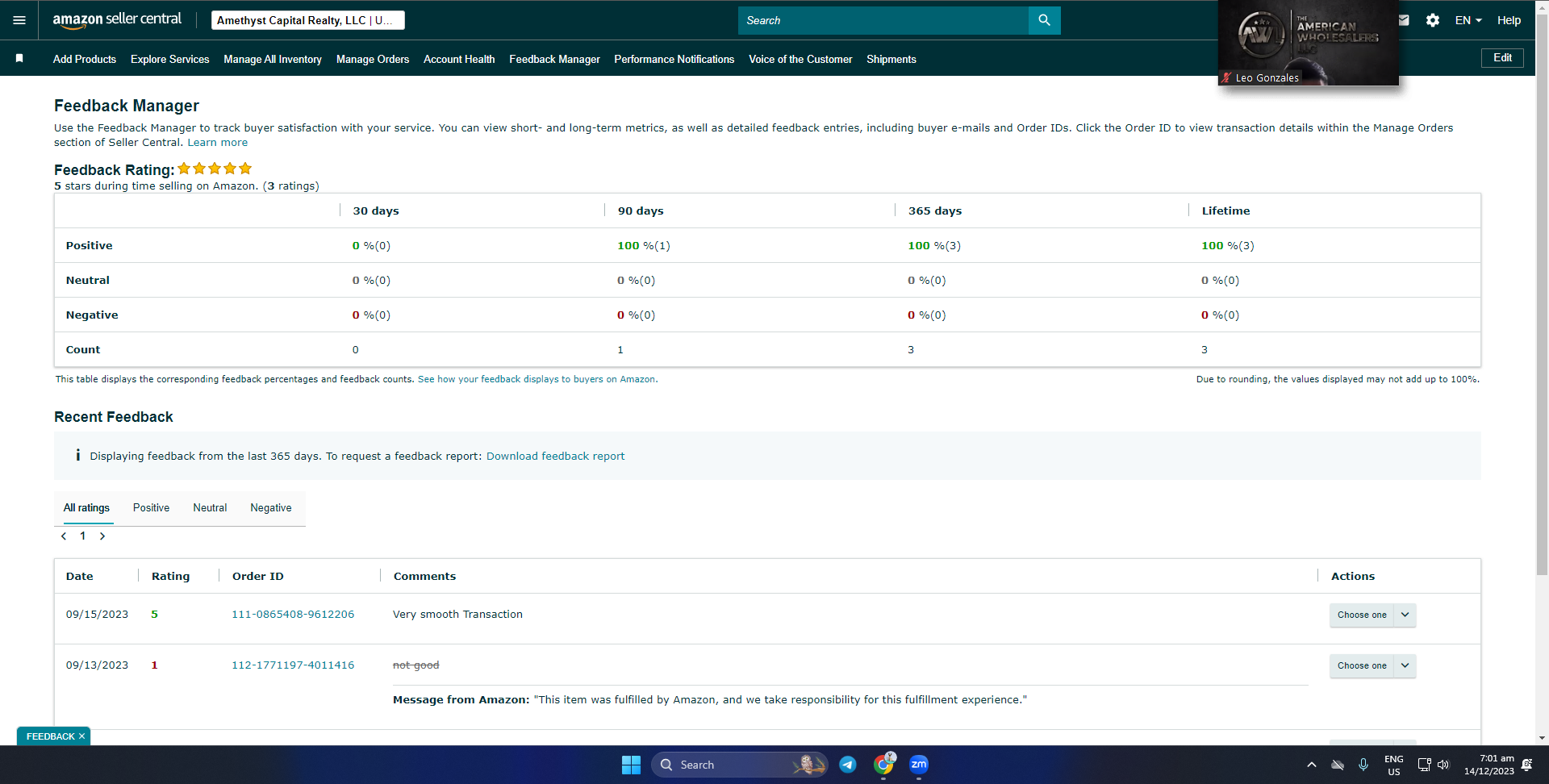Screen dimensions: 1549x784
Task: Click the 'Very smooth Transaction' comment
Action: 457,615
